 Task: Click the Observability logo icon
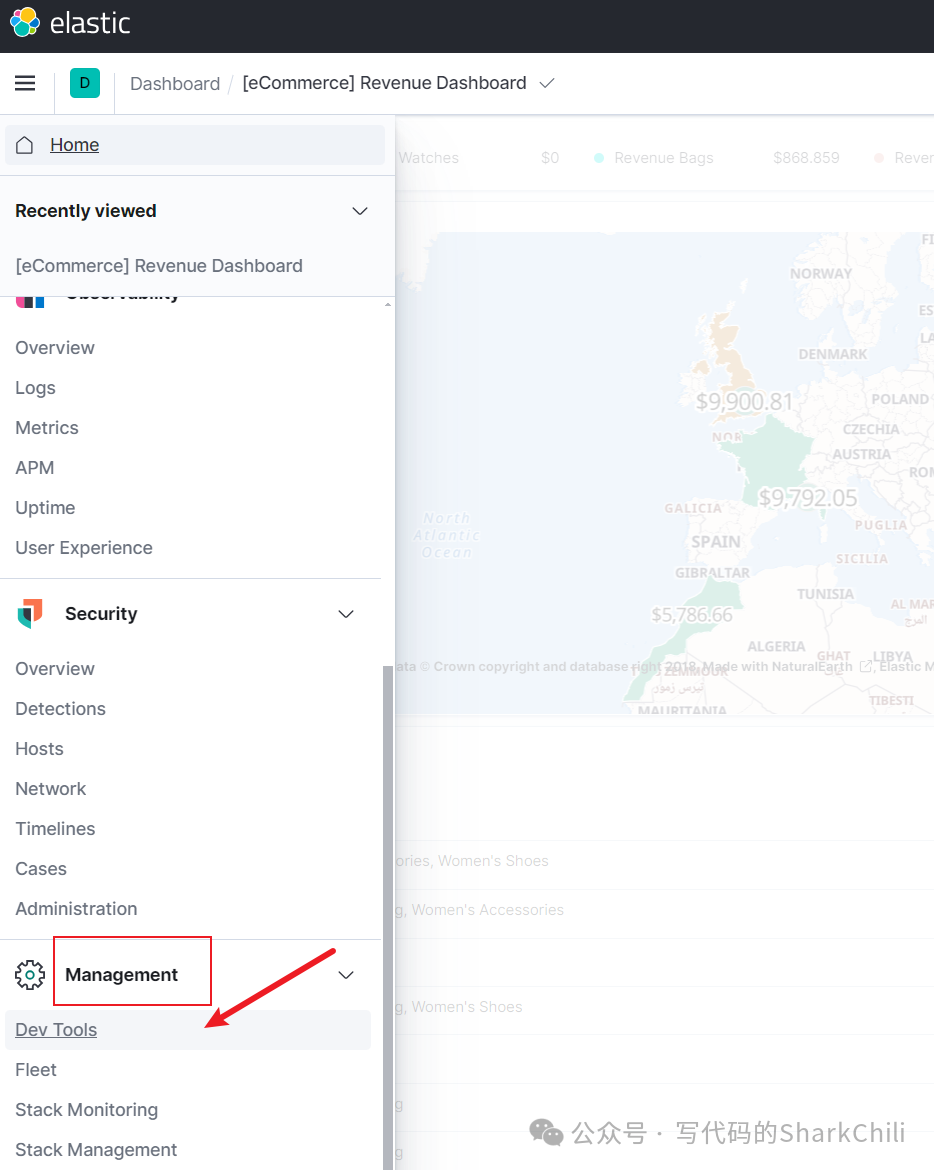30,299
